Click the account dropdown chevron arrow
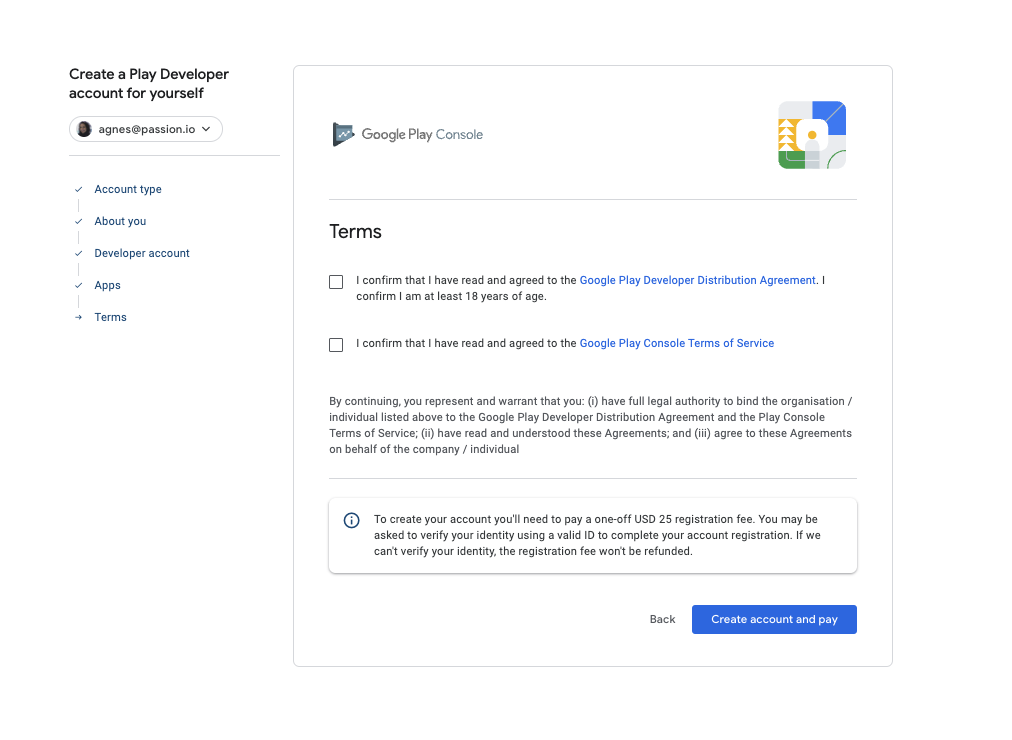Image resolution: width=1012 pixels, height=740 pixels. pos(206,129)
